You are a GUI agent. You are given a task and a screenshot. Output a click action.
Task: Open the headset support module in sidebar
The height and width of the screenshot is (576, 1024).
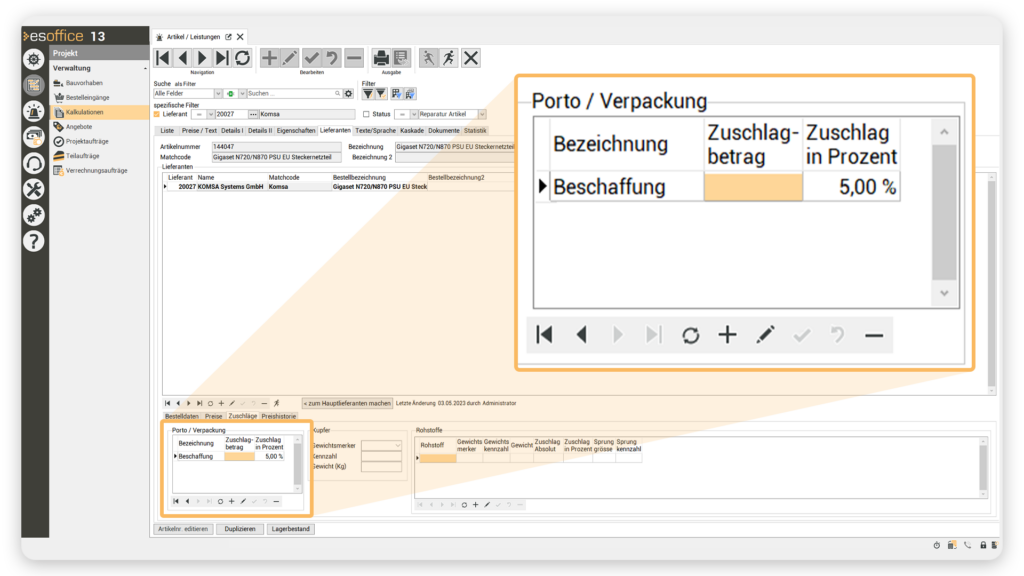pos(34,163)
